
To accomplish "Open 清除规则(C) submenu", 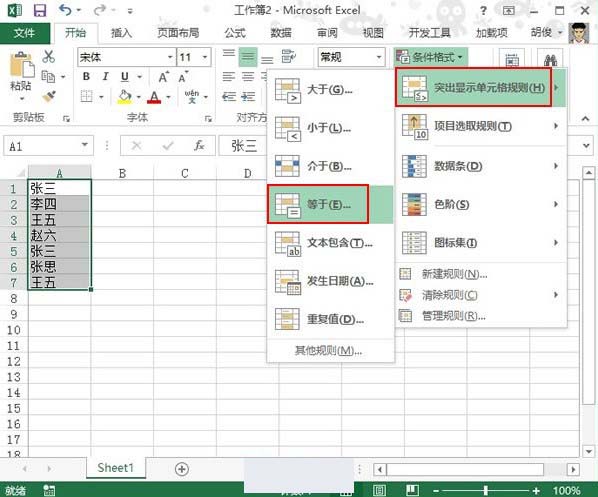I will (481, 295).
